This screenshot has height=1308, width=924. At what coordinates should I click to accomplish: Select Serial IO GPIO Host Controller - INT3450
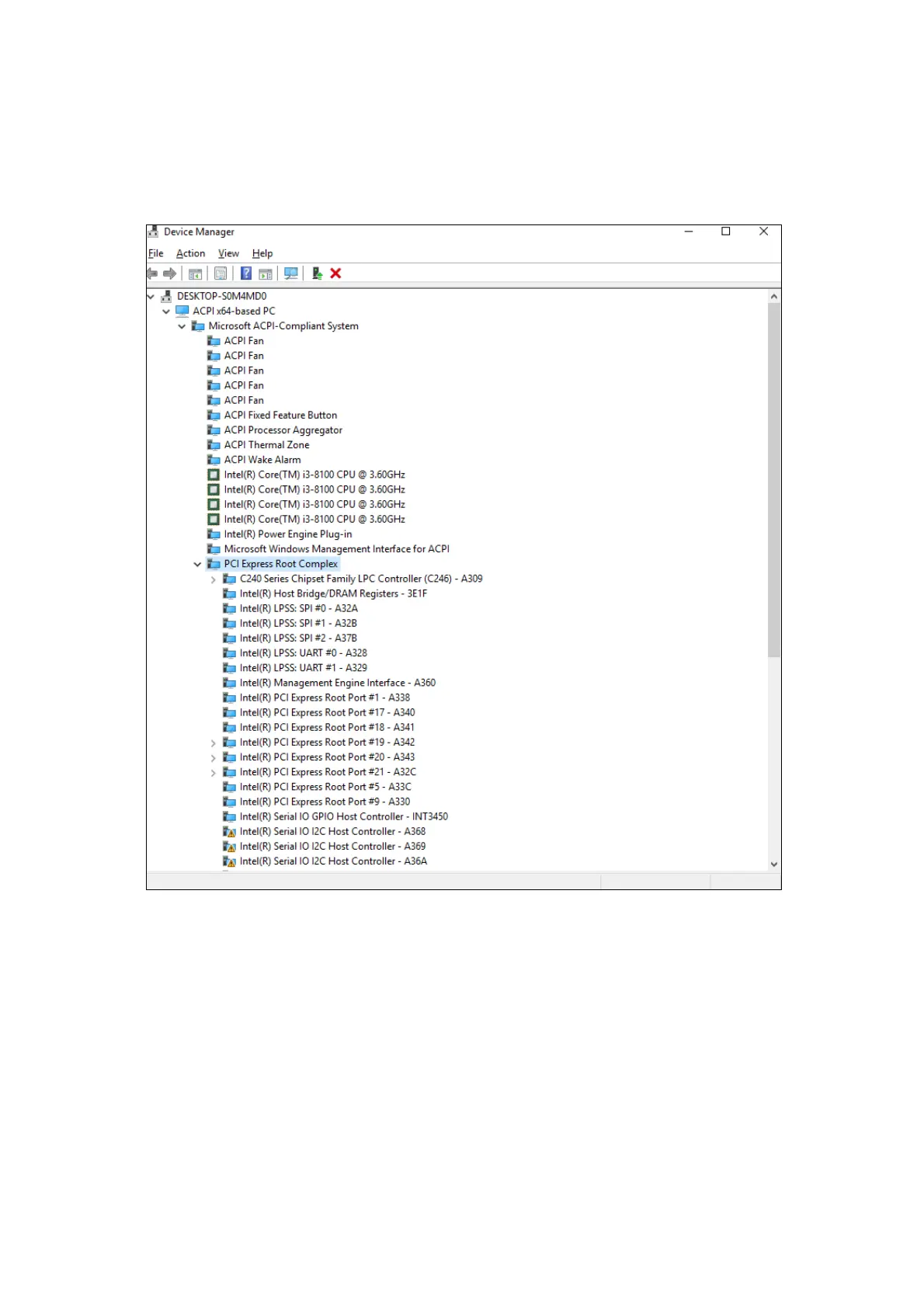(344, 817)
